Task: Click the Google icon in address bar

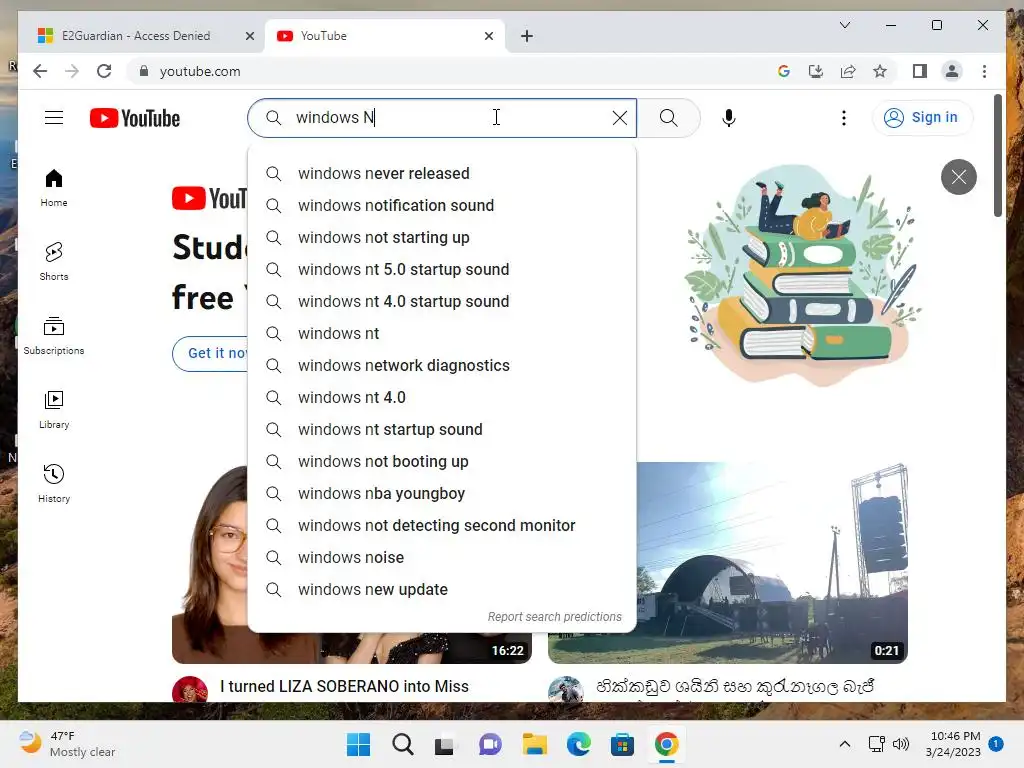Action: (x=784, y=71)
